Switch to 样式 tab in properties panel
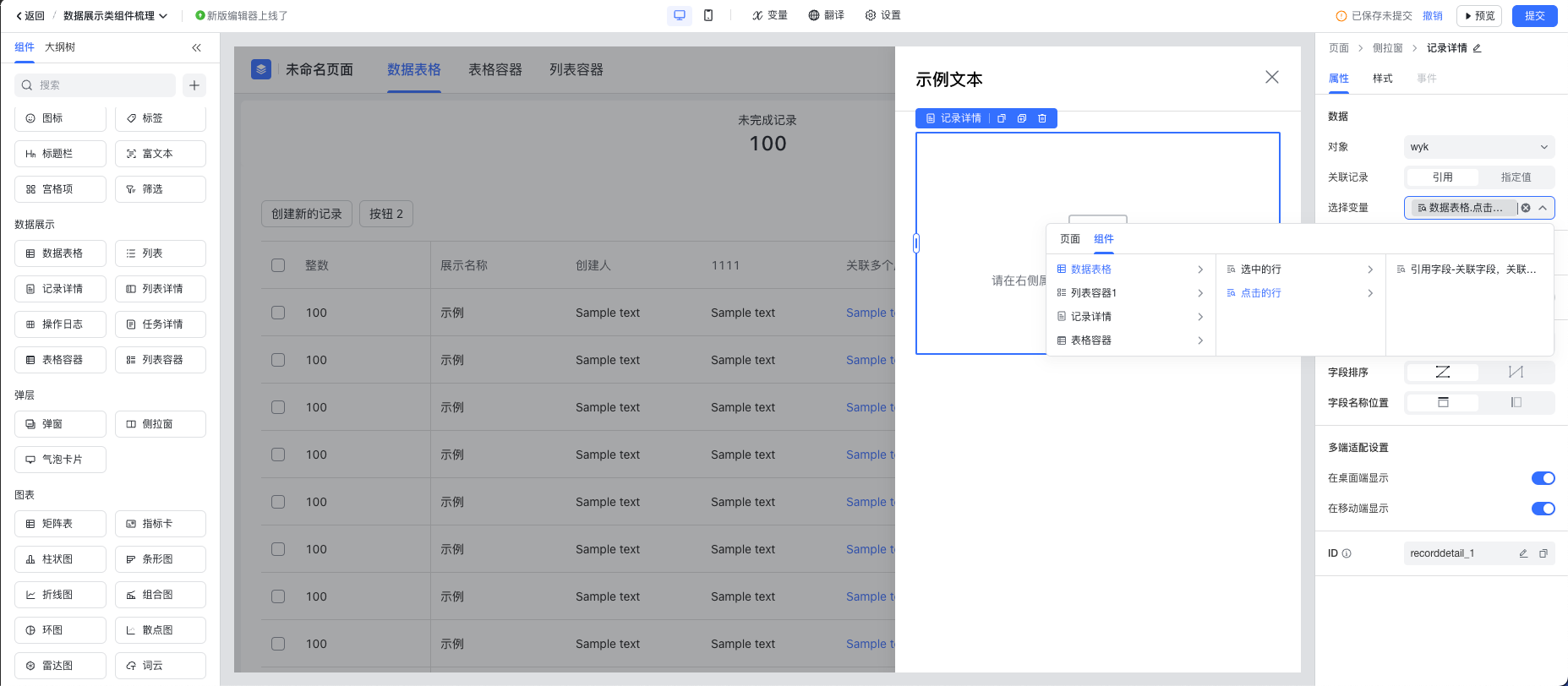Image resolution: width=1568 pixels, height=686 pixels. pos(1383,79)
